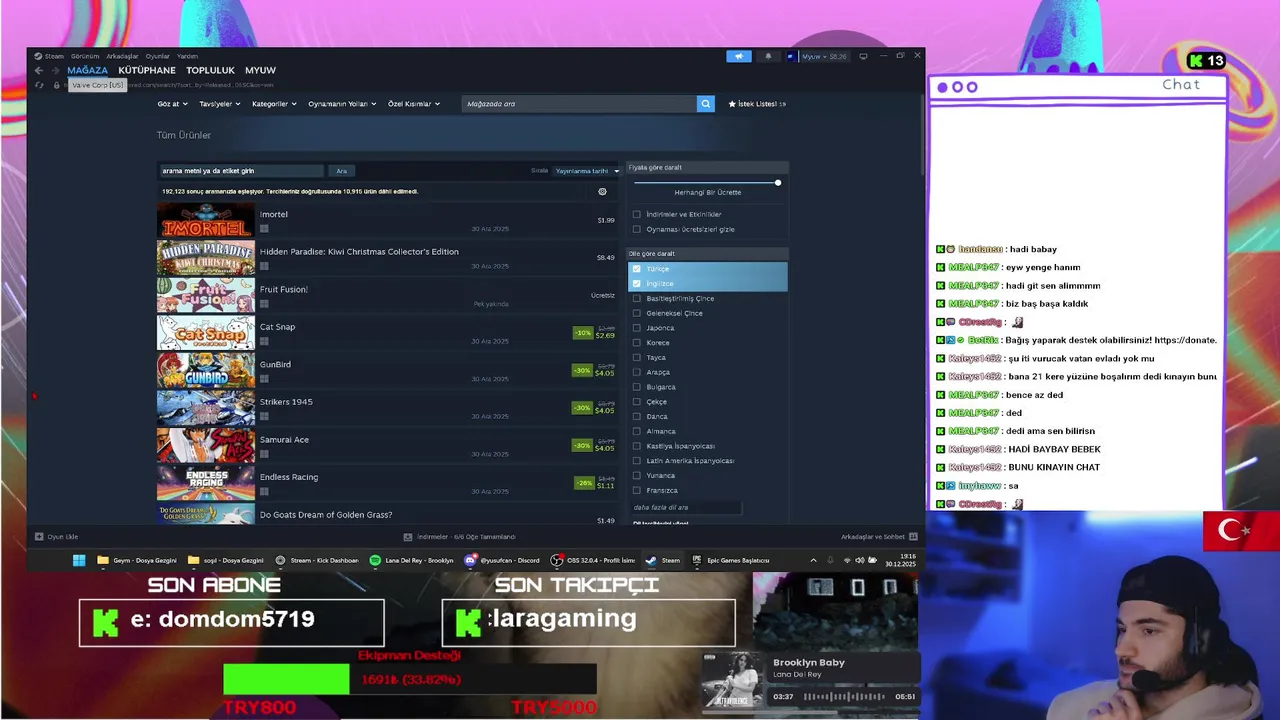Click the Brooklyn Baby album art
This screenshot has width=1280, height=720.
[733, 679]
